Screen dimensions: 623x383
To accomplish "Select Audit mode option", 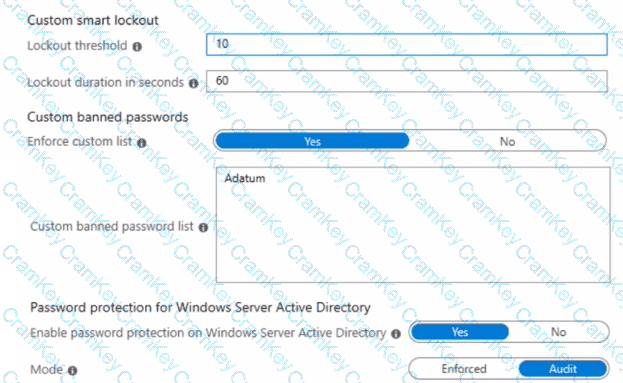I will coord(563,369).
